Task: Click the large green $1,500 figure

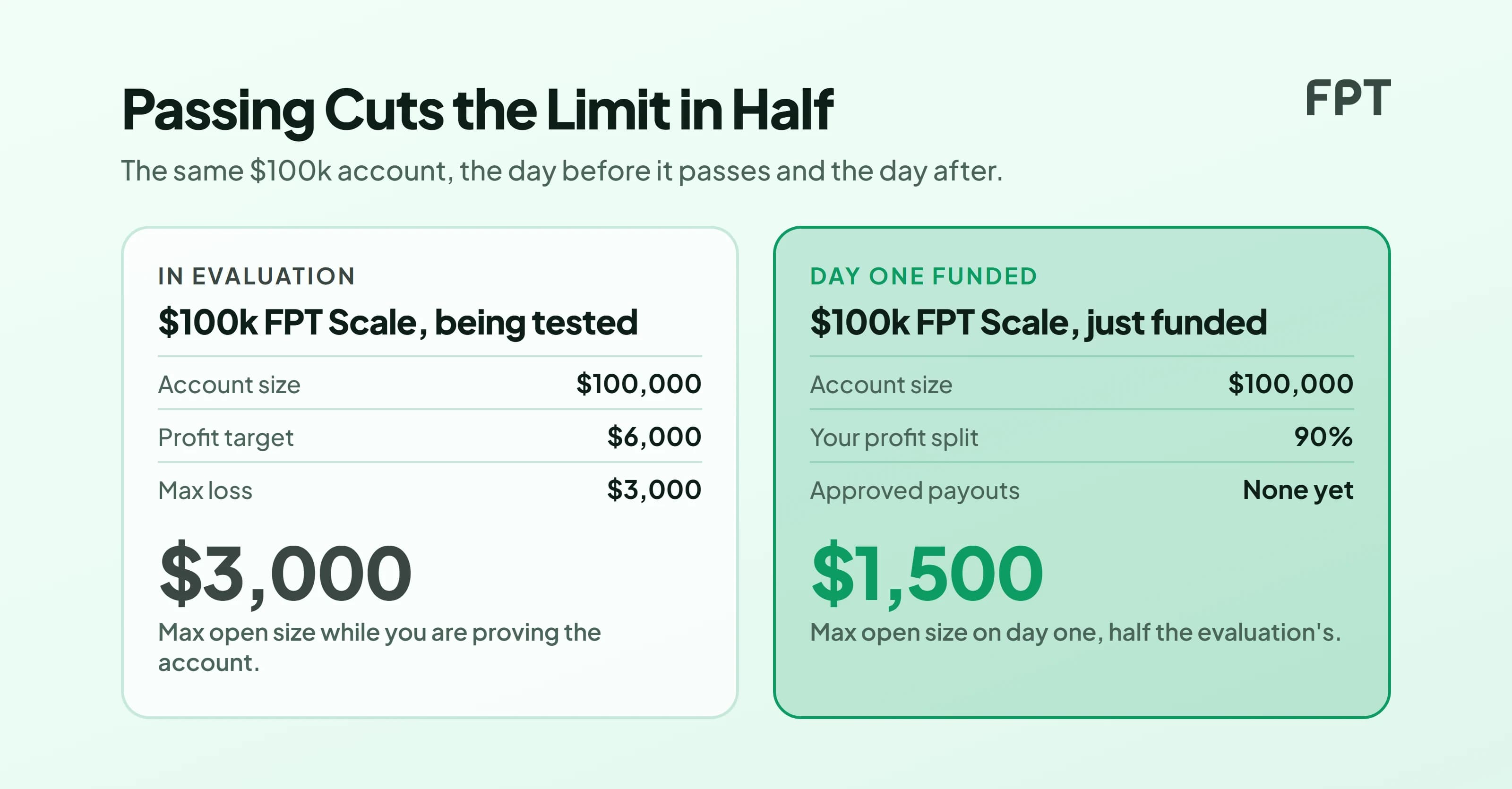Action: point(927,574)
